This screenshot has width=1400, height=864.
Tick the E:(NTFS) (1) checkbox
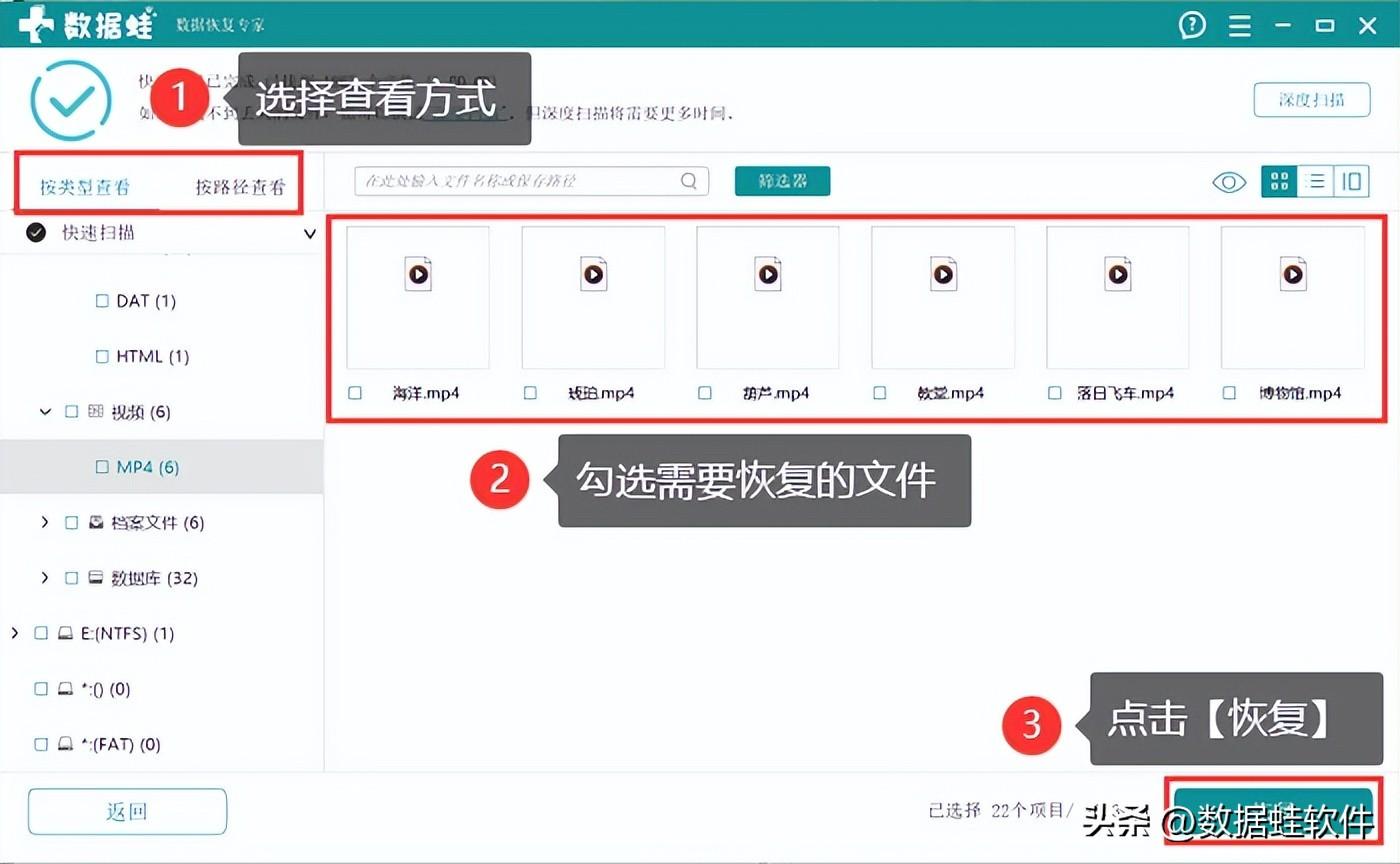coord(41,633)
